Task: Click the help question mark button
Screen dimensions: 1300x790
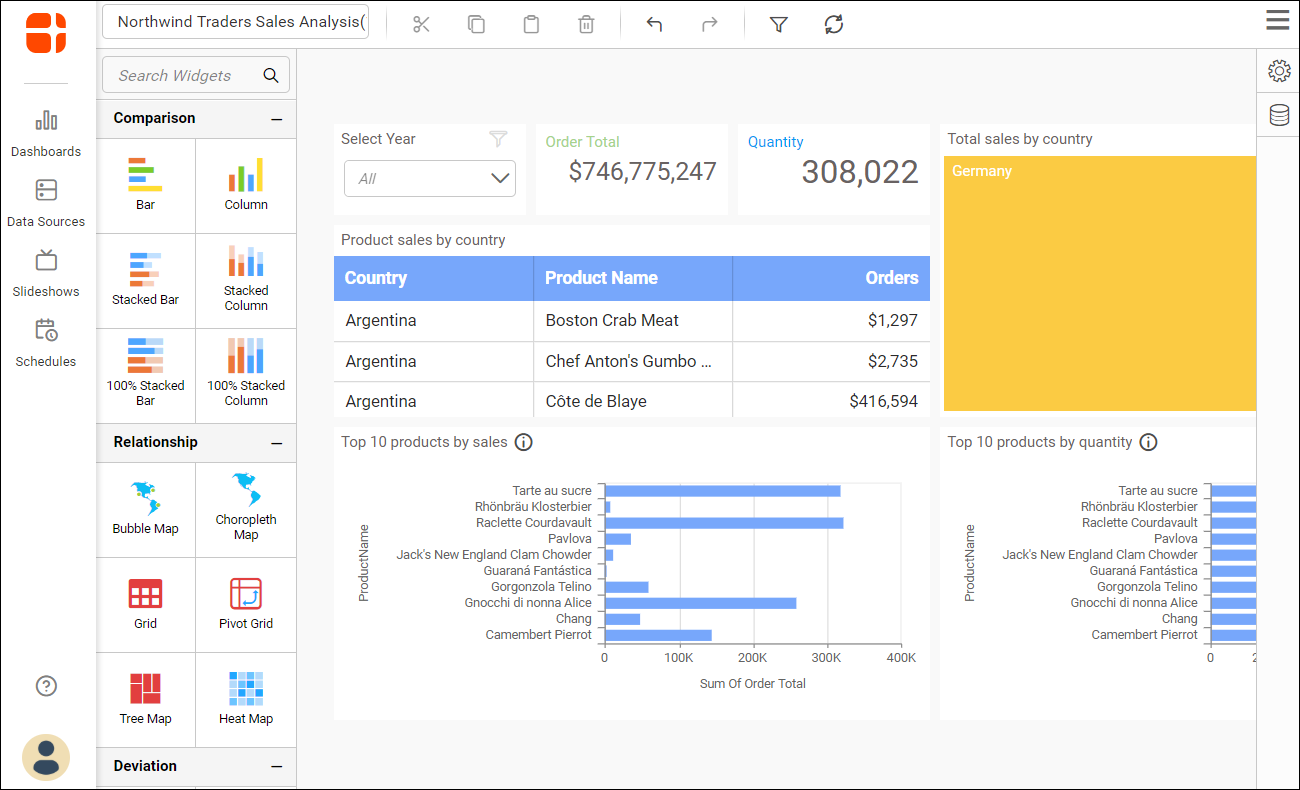Action: pos(46,686)
